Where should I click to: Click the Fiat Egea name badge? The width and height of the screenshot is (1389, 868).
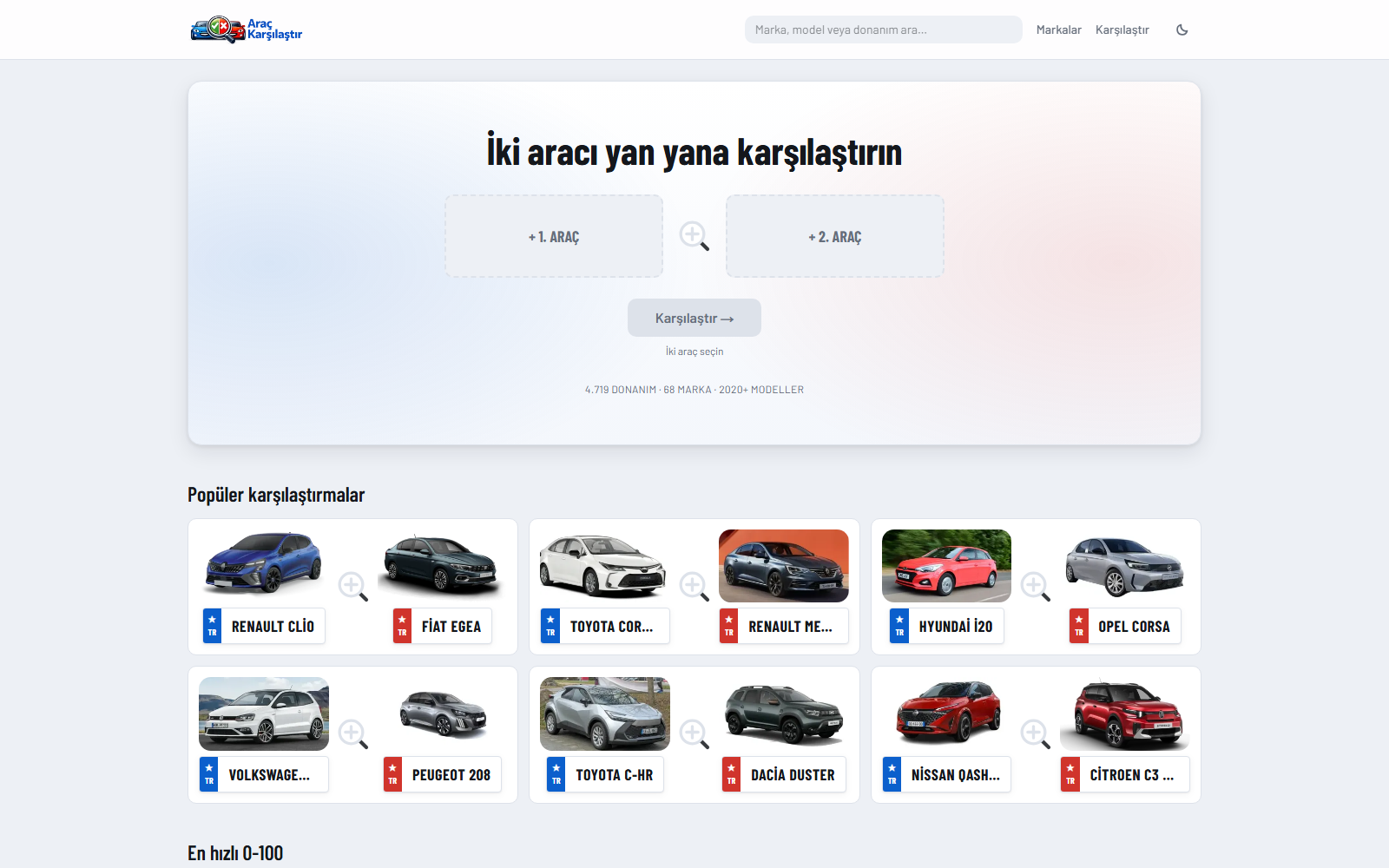click(x=443, y=626)
